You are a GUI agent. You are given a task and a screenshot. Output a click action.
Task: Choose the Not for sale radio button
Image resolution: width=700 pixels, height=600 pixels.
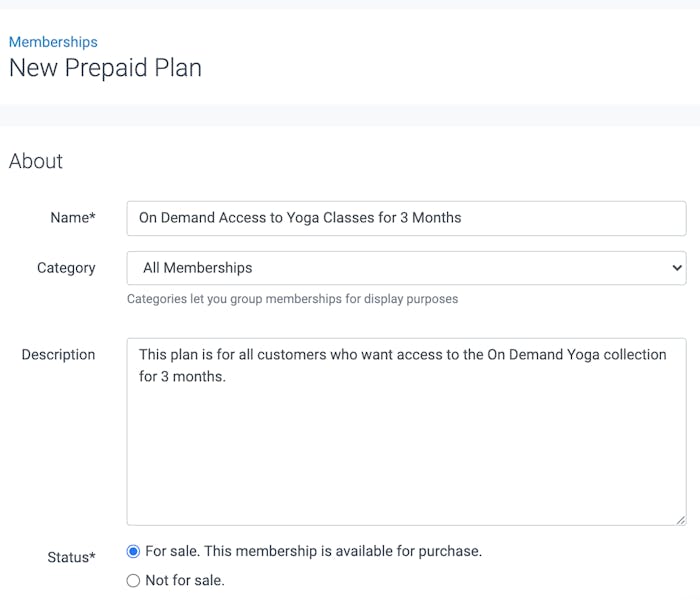pos(134,580)
